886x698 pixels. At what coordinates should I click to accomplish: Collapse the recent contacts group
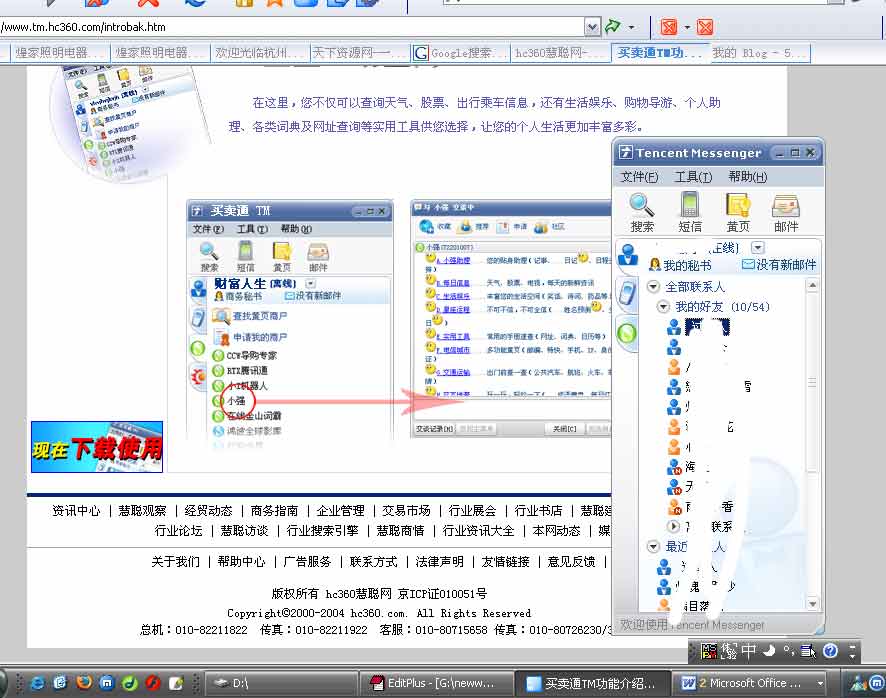653,547
